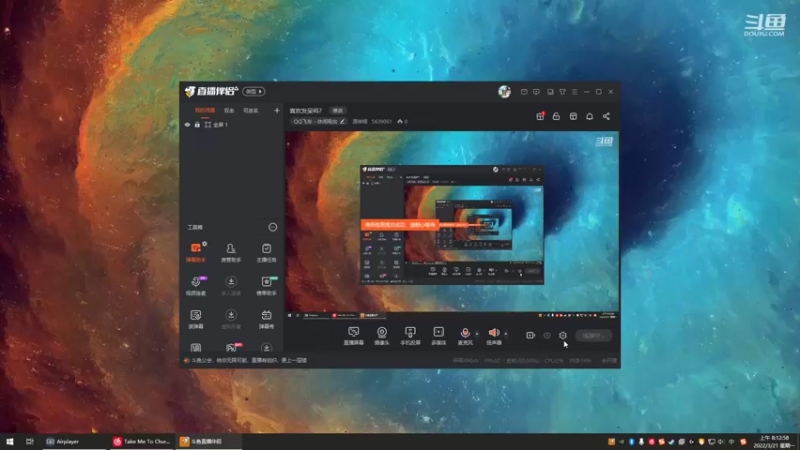
Task: Click the orange speaker icon
Action: [494, 333]
